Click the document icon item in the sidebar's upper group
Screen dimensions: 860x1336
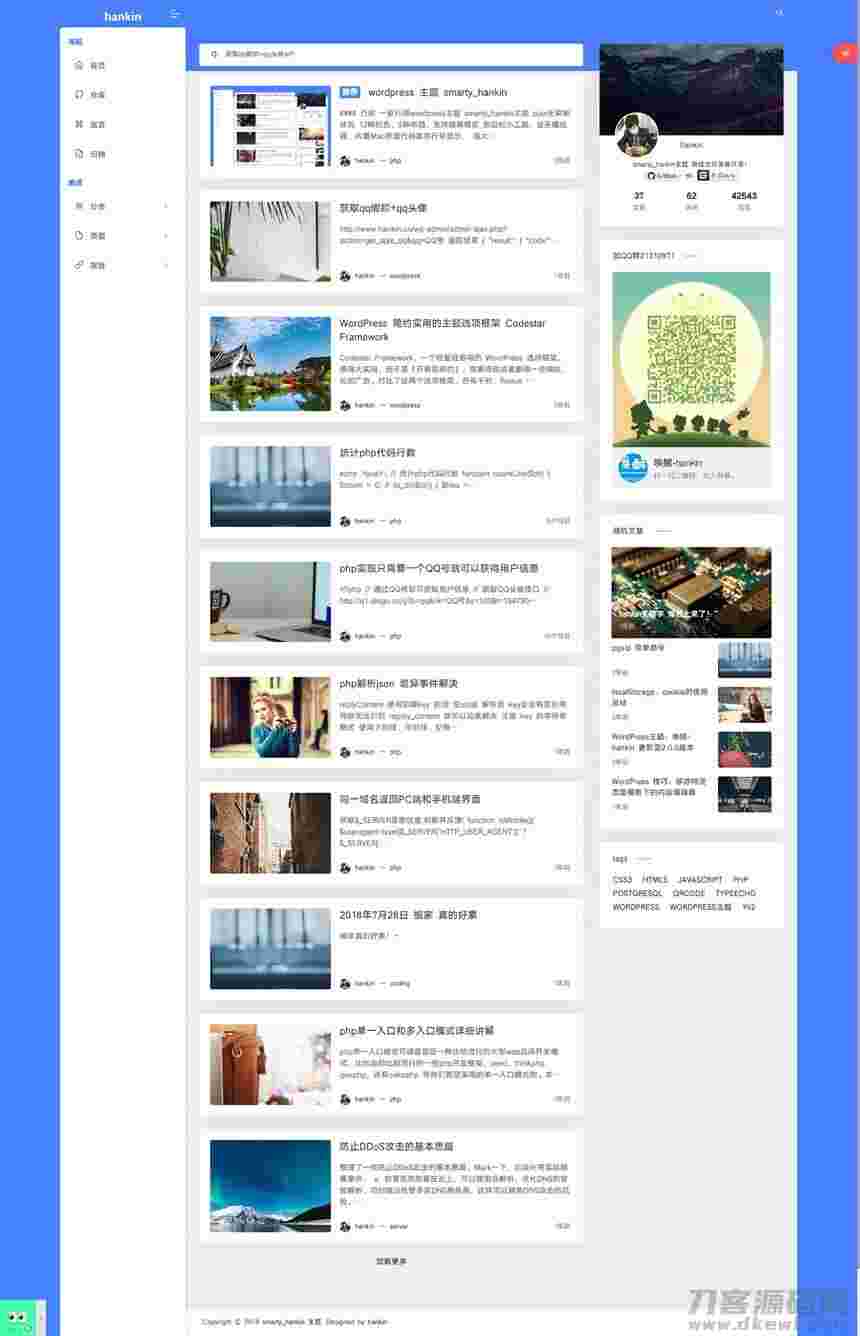pyautogui.click(x=79, y=154)
